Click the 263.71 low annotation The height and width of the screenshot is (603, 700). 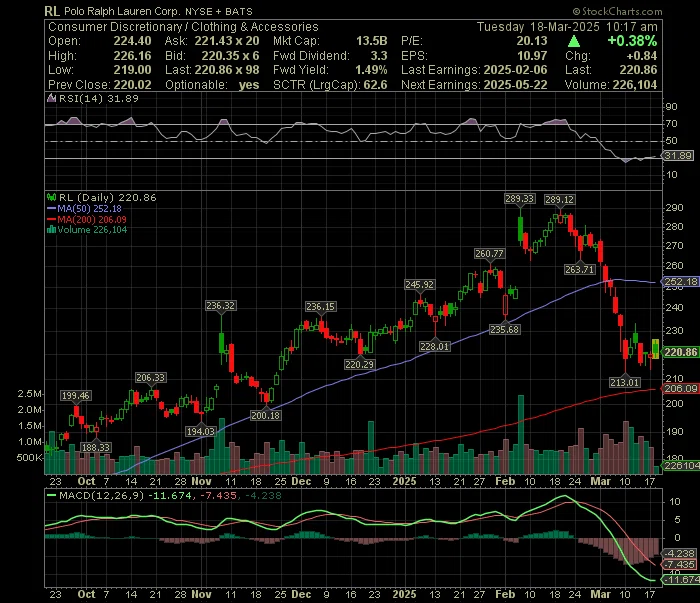coord(579,270)
